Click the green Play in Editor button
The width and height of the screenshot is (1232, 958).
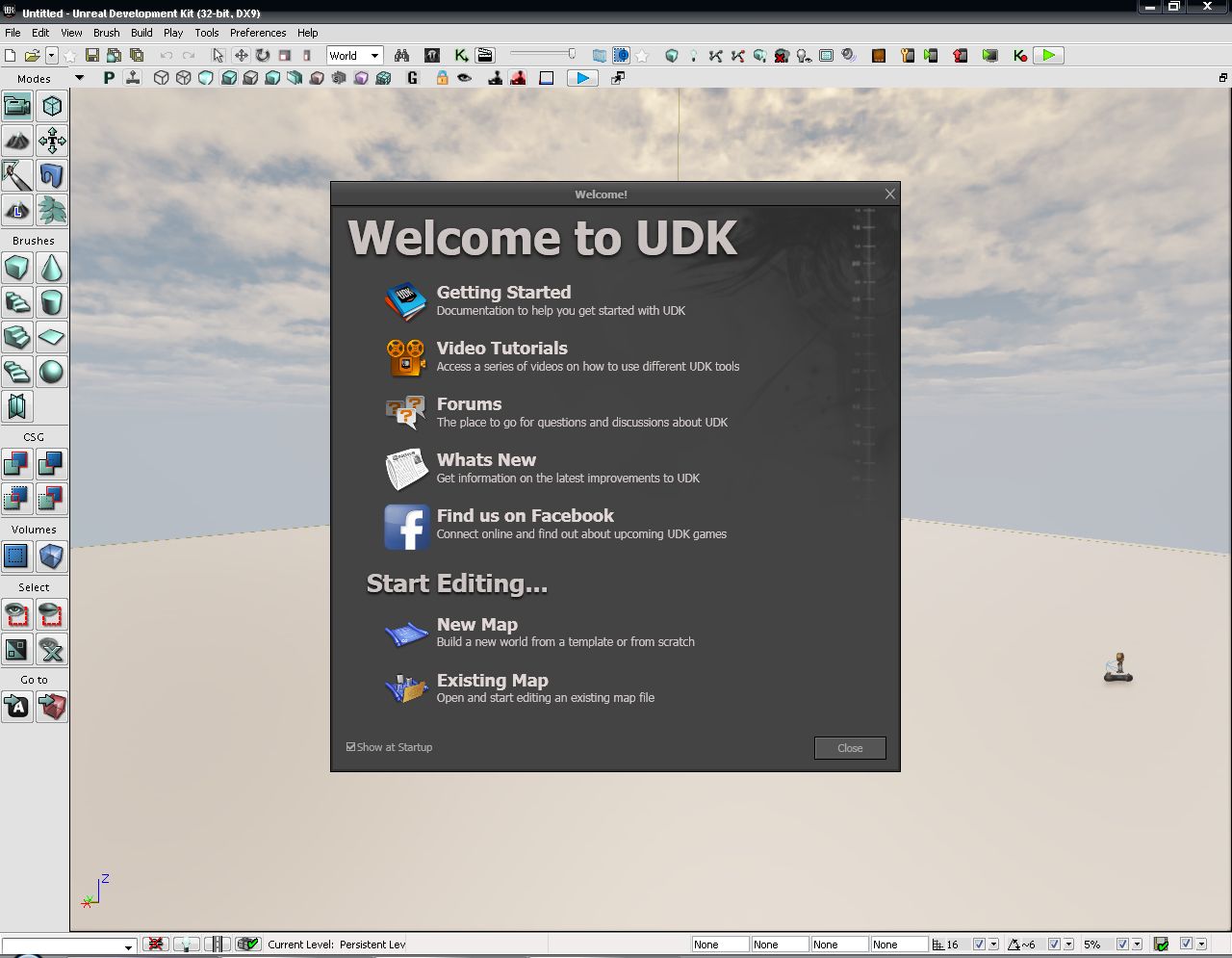[x=1048, y=56]
